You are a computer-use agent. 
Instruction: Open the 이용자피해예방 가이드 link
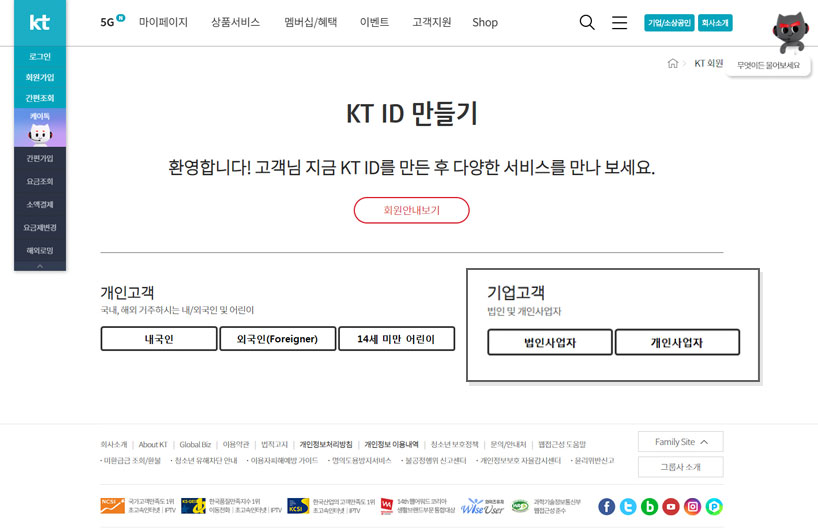(x=282, y=461)
